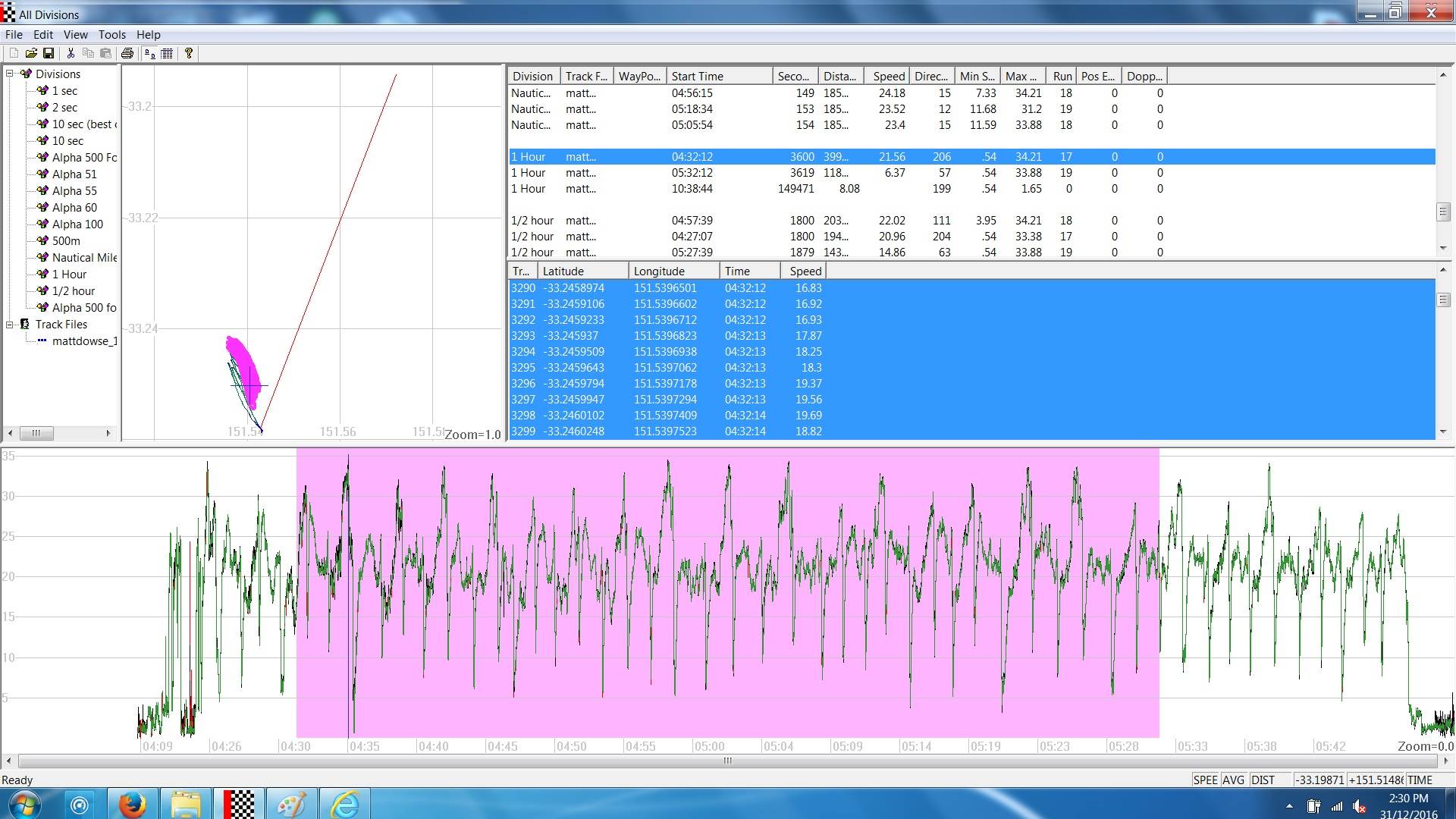The width and height of the screenshot is (1456, 819).
Task: Click the Open file toolbar icon
Action: click(x=31, y=53)
